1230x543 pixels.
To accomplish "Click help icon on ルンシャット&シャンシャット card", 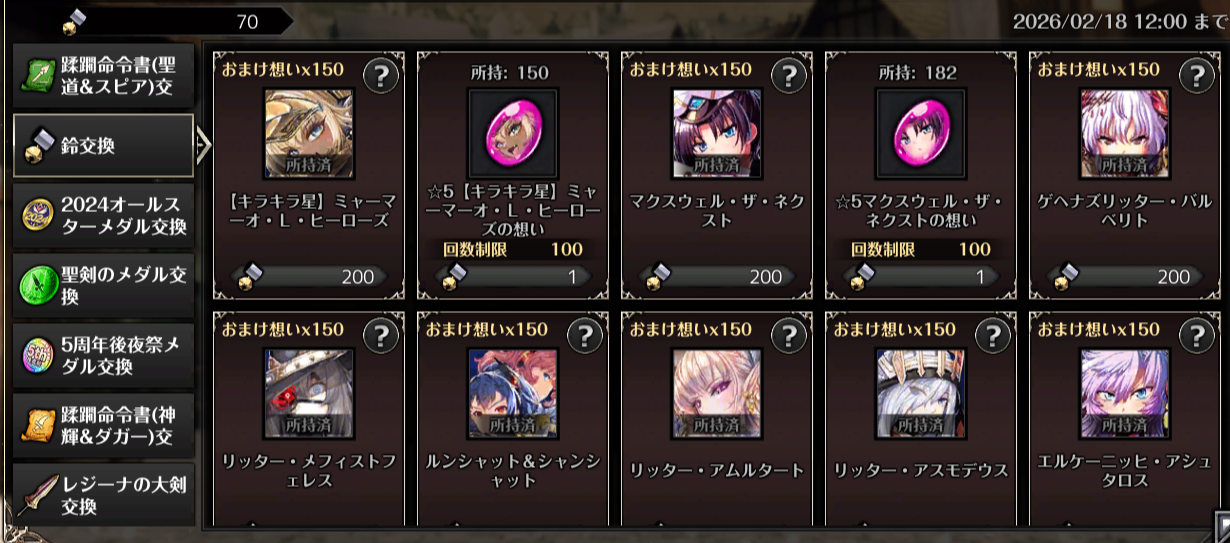I will pyautogui.click(x=585, y=335).
